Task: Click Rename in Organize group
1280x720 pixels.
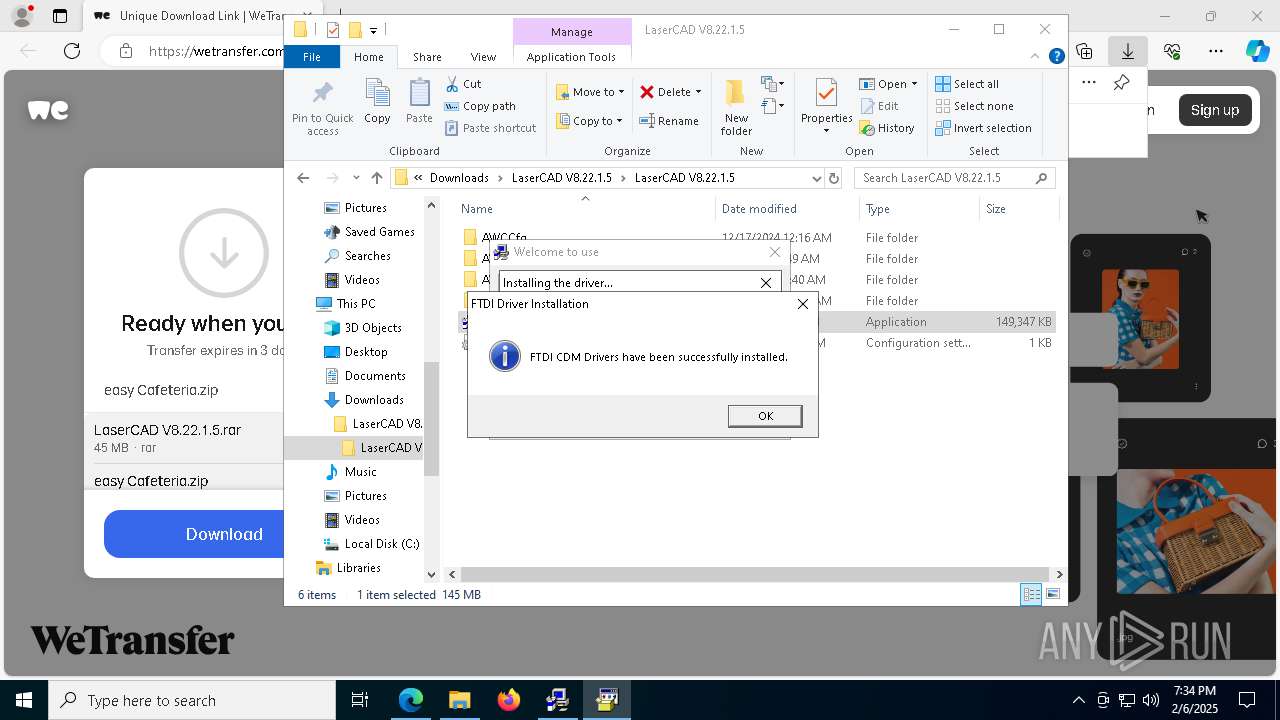Action: (669, 121)
